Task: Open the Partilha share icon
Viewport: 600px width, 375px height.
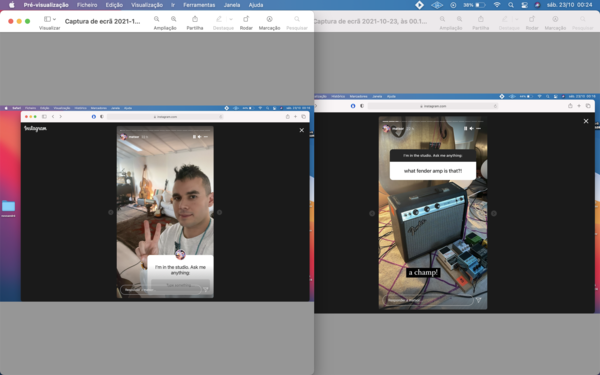Action: [x=195, y=19]
